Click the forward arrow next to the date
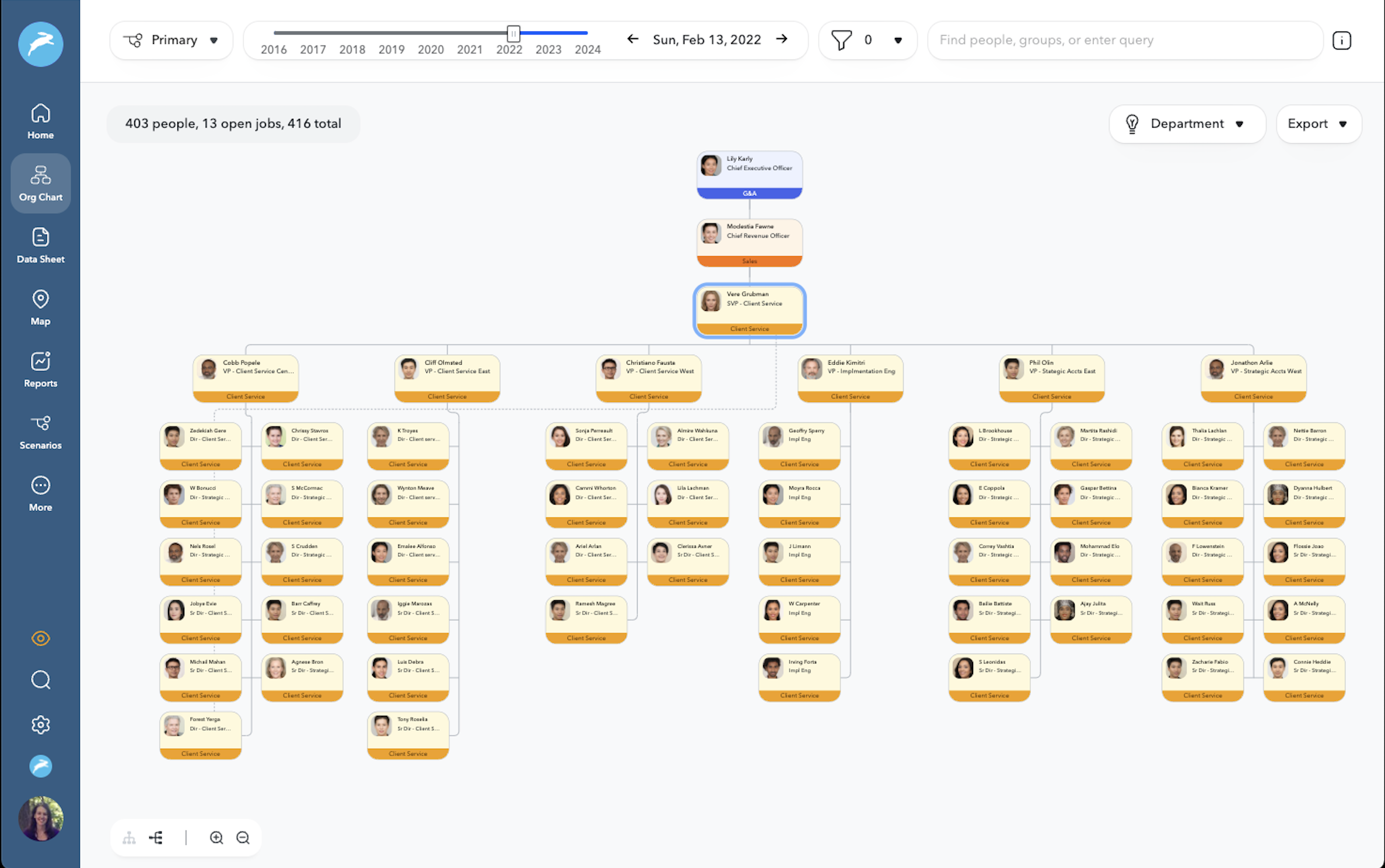 pyautogui.click(x=782, y=39)
